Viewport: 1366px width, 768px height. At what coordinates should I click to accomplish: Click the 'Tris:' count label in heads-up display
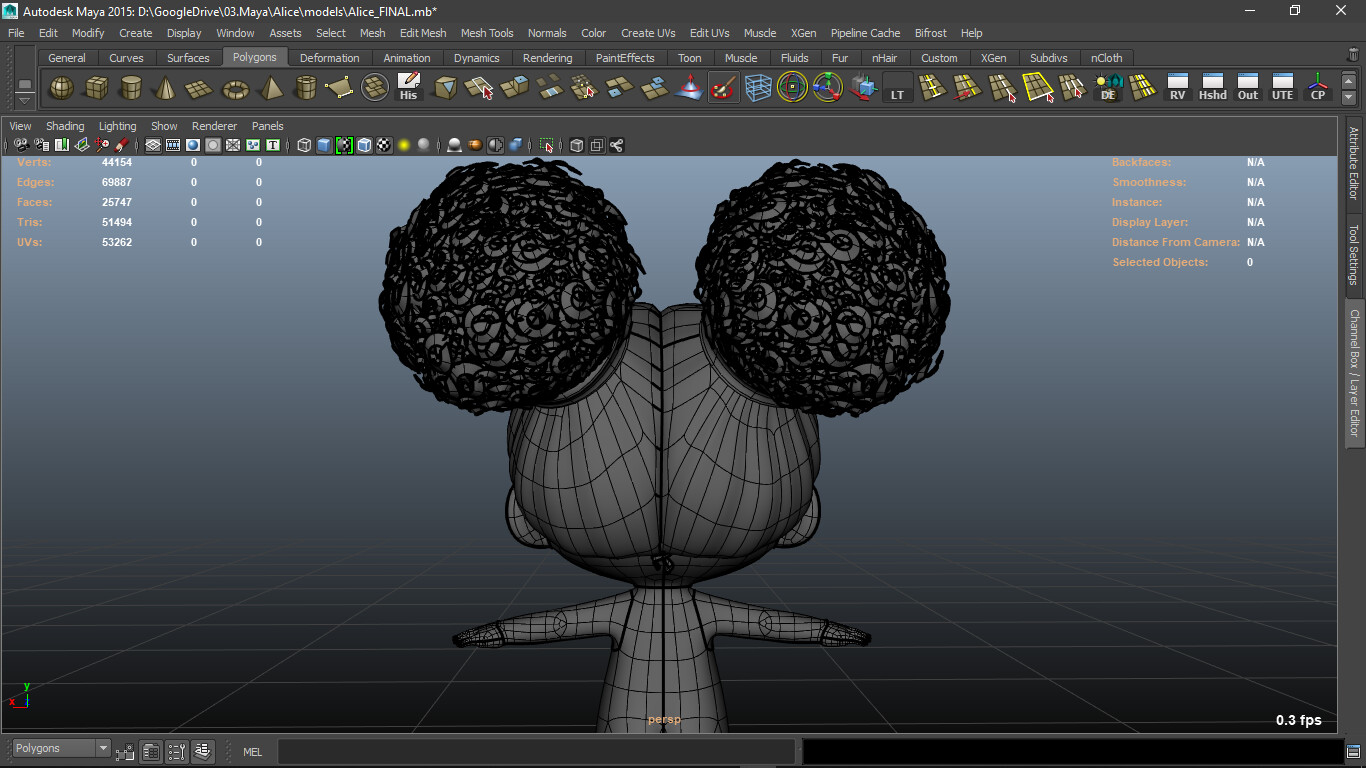(x=30, y=222)
